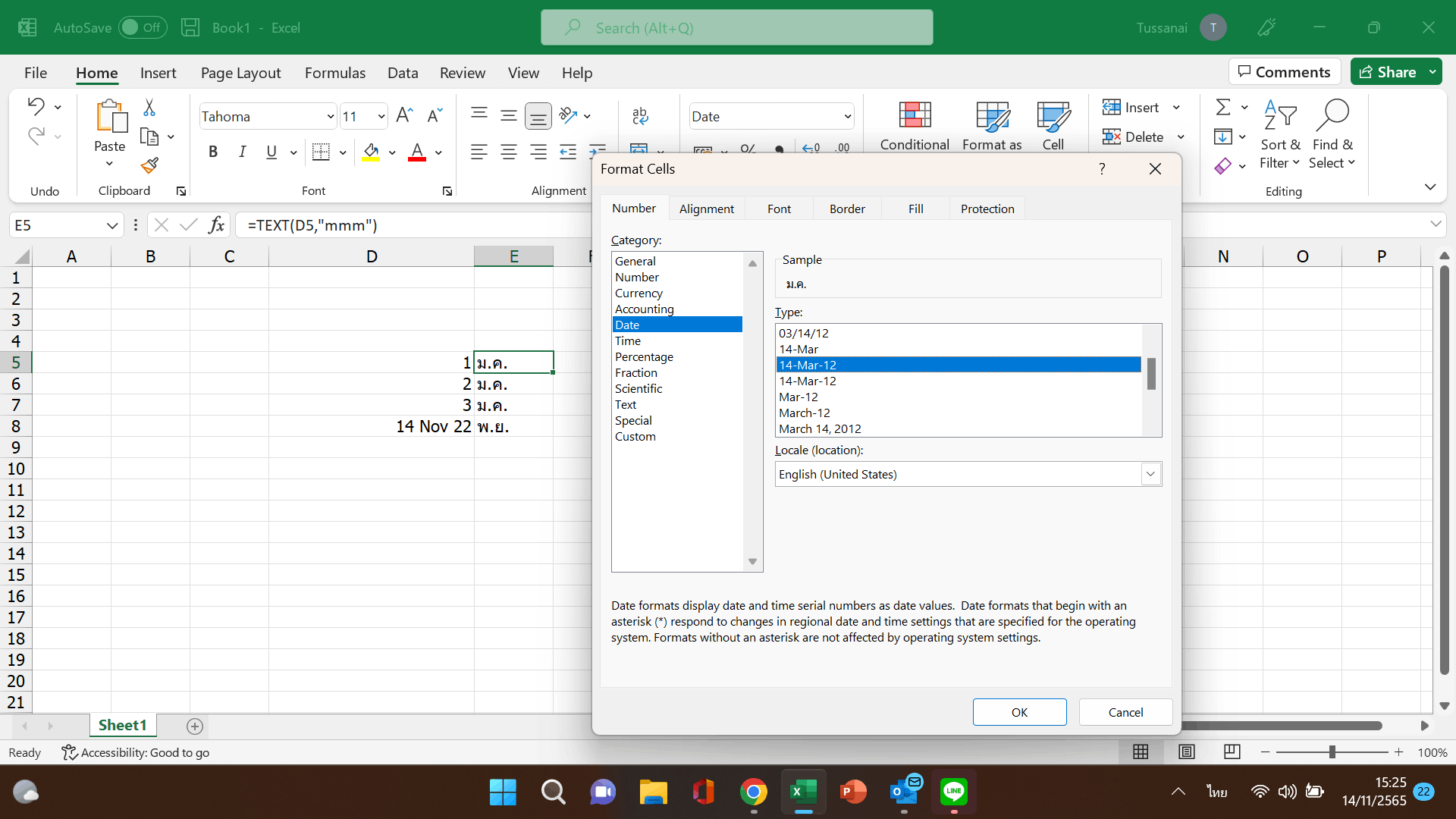Click the Increase Font Size icon

[404, 115]
